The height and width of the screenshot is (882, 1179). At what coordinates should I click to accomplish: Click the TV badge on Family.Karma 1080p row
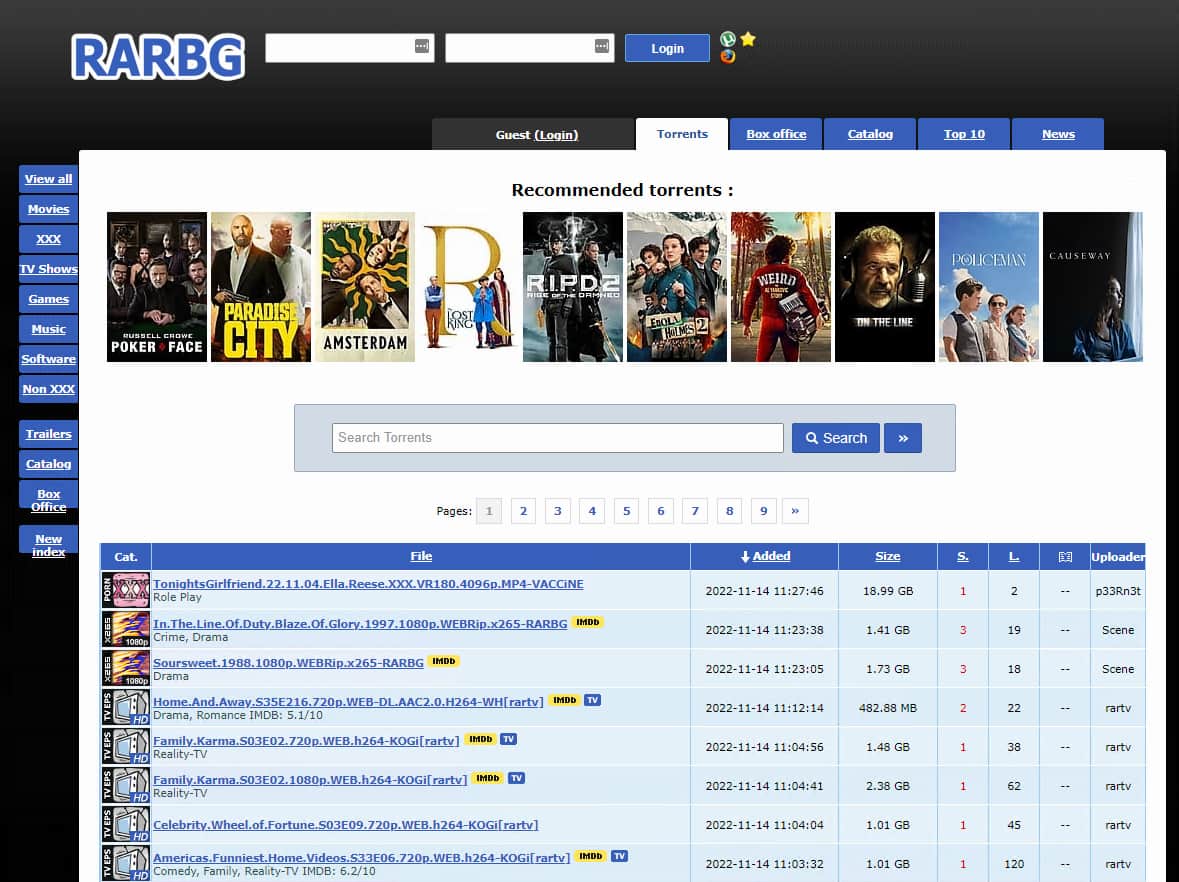click(516, 778)
